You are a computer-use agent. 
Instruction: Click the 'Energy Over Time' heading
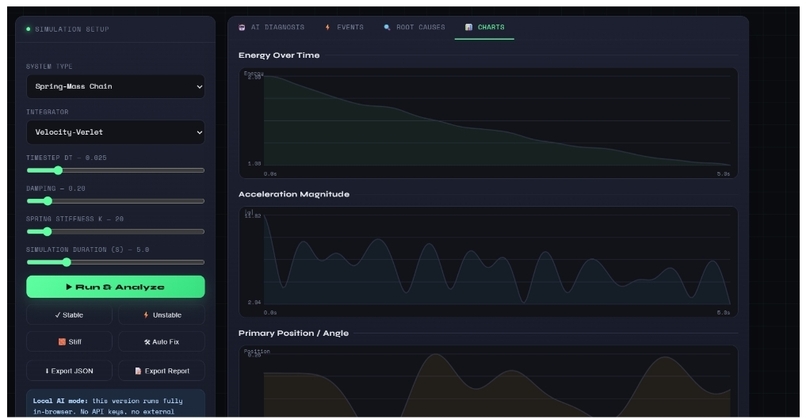pos(279,55)
